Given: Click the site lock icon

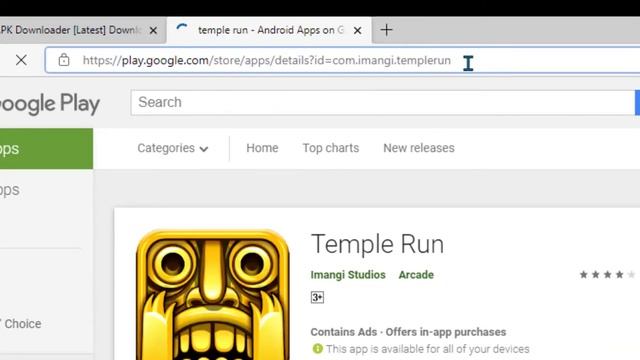Looking at the screenshot, I should (64, 60).
